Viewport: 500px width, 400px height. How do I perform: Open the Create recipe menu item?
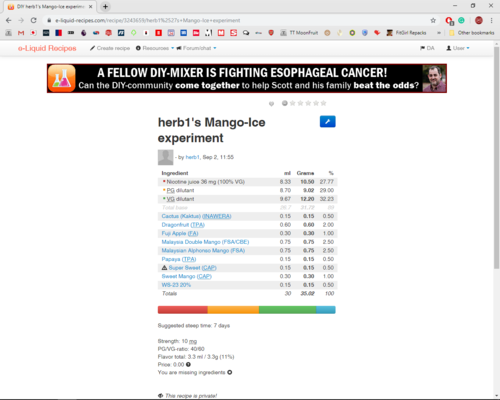[110, 48]
